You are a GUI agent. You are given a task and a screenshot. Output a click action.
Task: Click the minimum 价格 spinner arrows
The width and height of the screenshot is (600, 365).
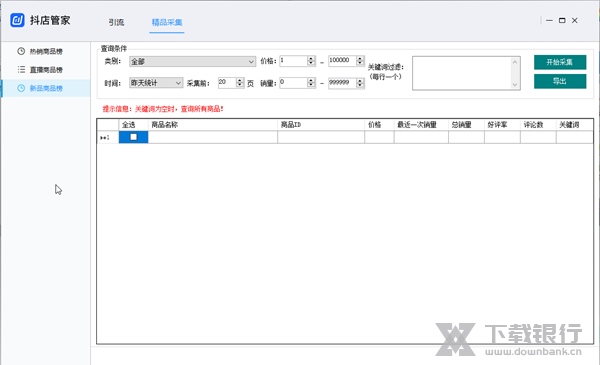(x=311, y=61)
